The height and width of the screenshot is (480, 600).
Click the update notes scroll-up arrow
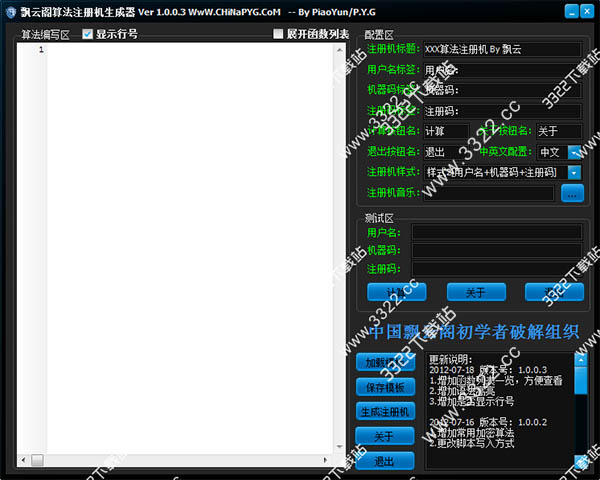pyautogui.click(x=580, y=360)
